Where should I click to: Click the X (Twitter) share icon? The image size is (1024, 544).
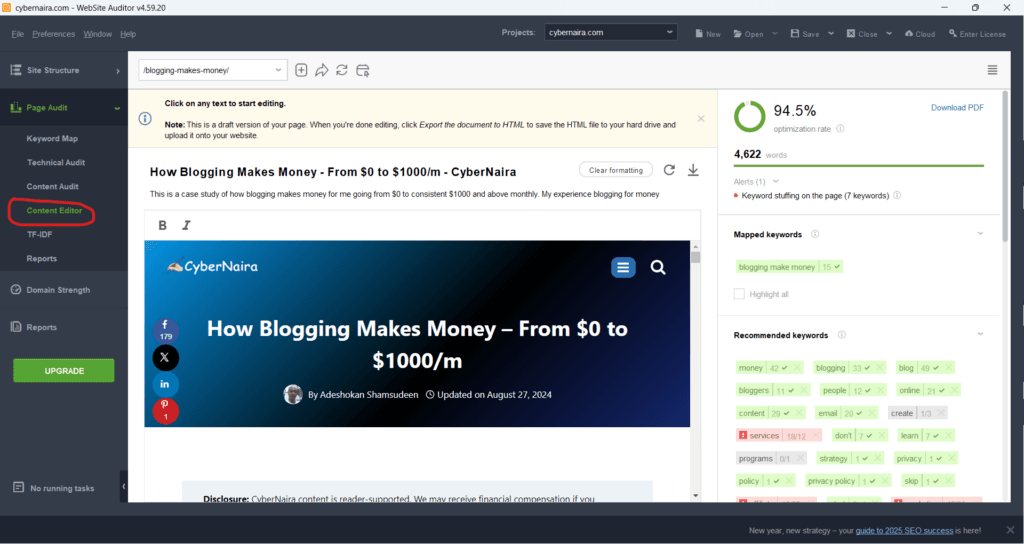(165, 357)
